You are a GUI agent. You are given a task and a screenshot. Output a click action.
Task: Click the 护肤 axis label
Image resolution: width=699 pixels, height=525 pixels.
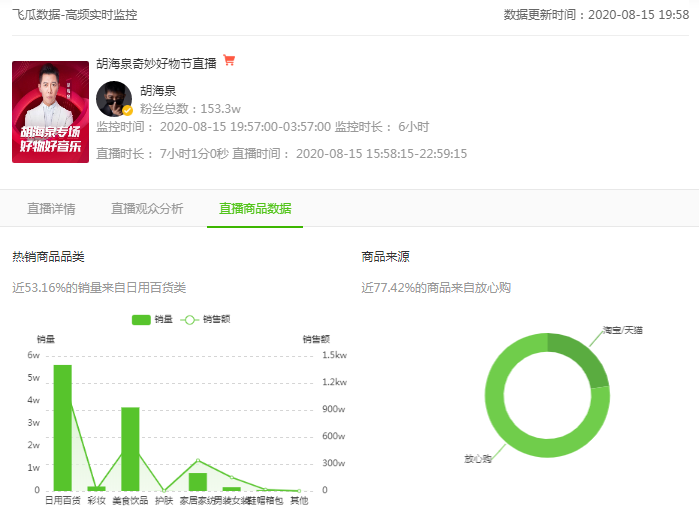(164, 500)
